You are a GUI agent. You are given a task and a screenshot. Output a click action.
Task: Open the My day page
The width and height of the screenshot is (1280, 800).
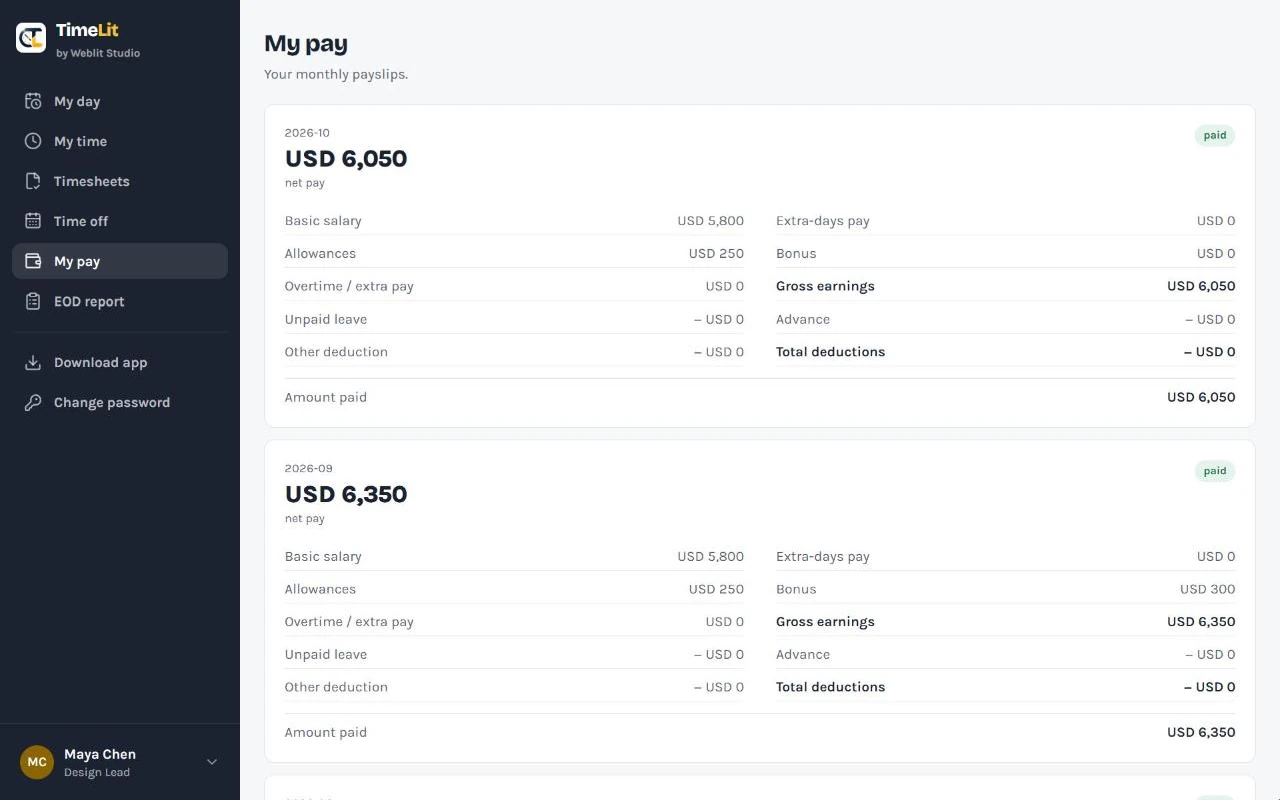(120, 101)
